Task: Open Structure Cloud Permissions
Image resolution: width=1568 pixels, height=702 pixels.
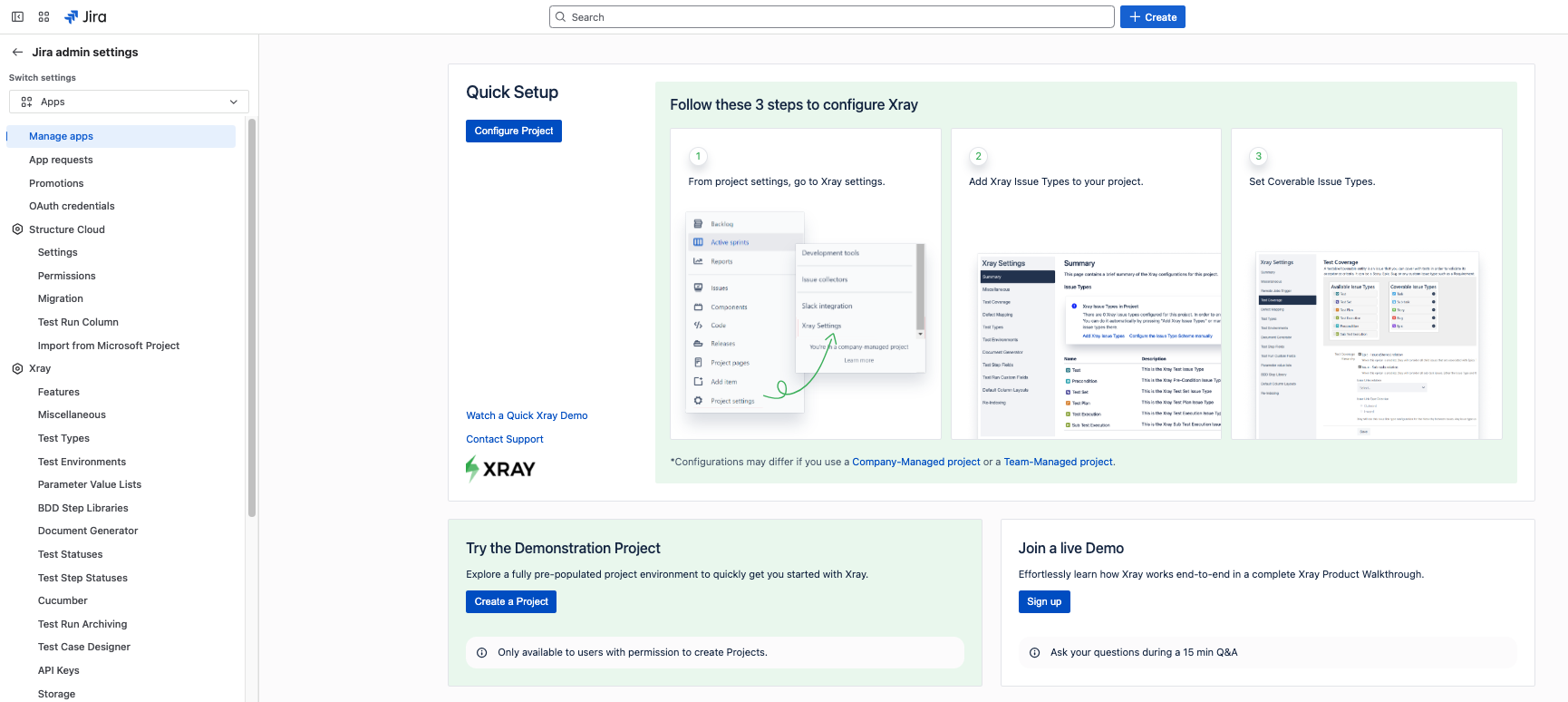Action: coord(67,276)
